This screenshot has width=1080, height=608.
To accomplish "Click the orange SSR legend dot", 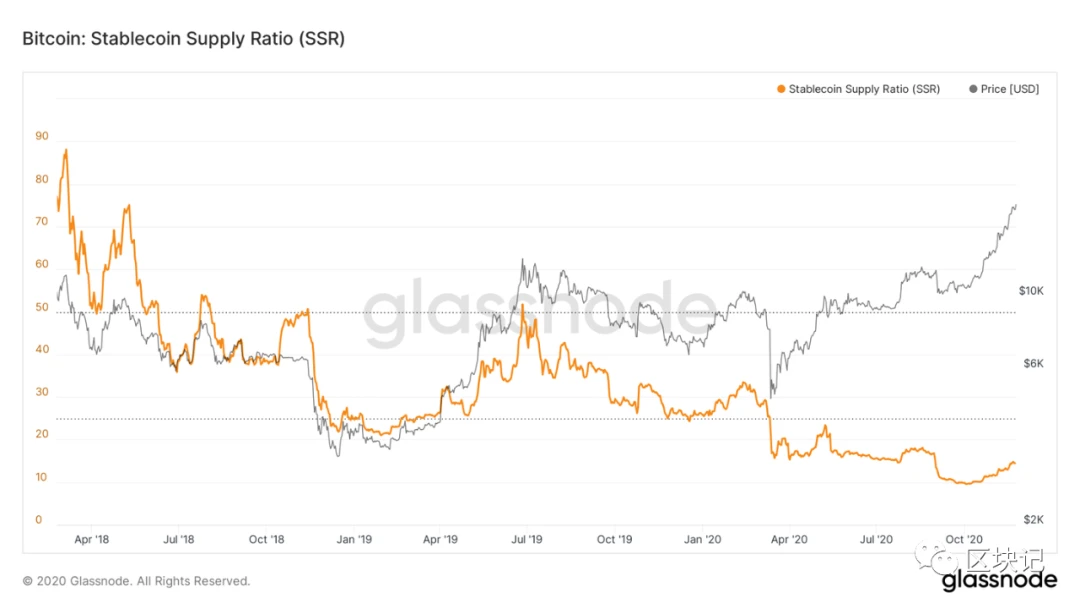I will tap(781, 89).
